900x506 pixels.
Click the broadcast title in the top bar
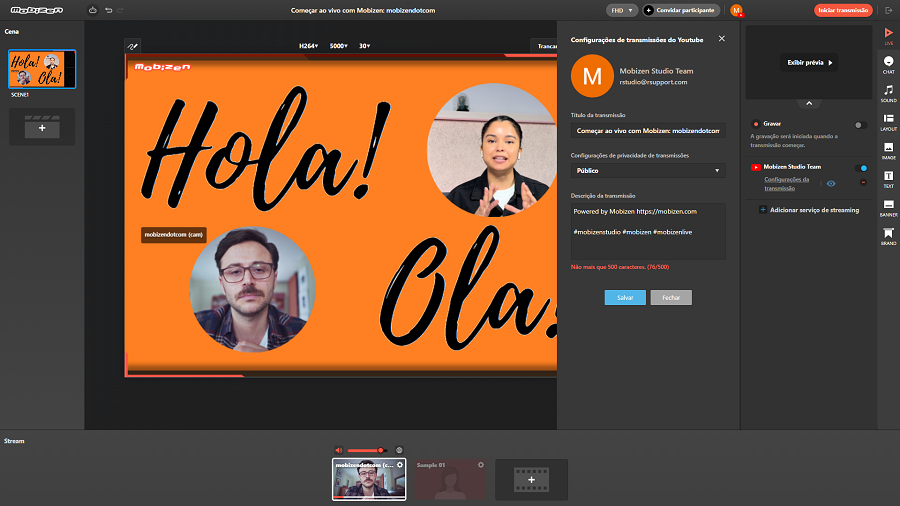pos(363,10)
